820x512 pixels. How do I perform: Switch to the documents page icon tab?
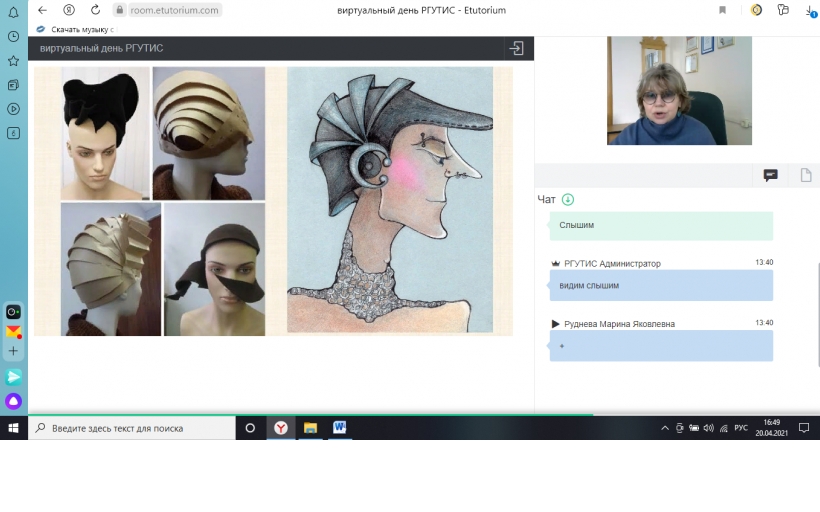coord(806,175)
